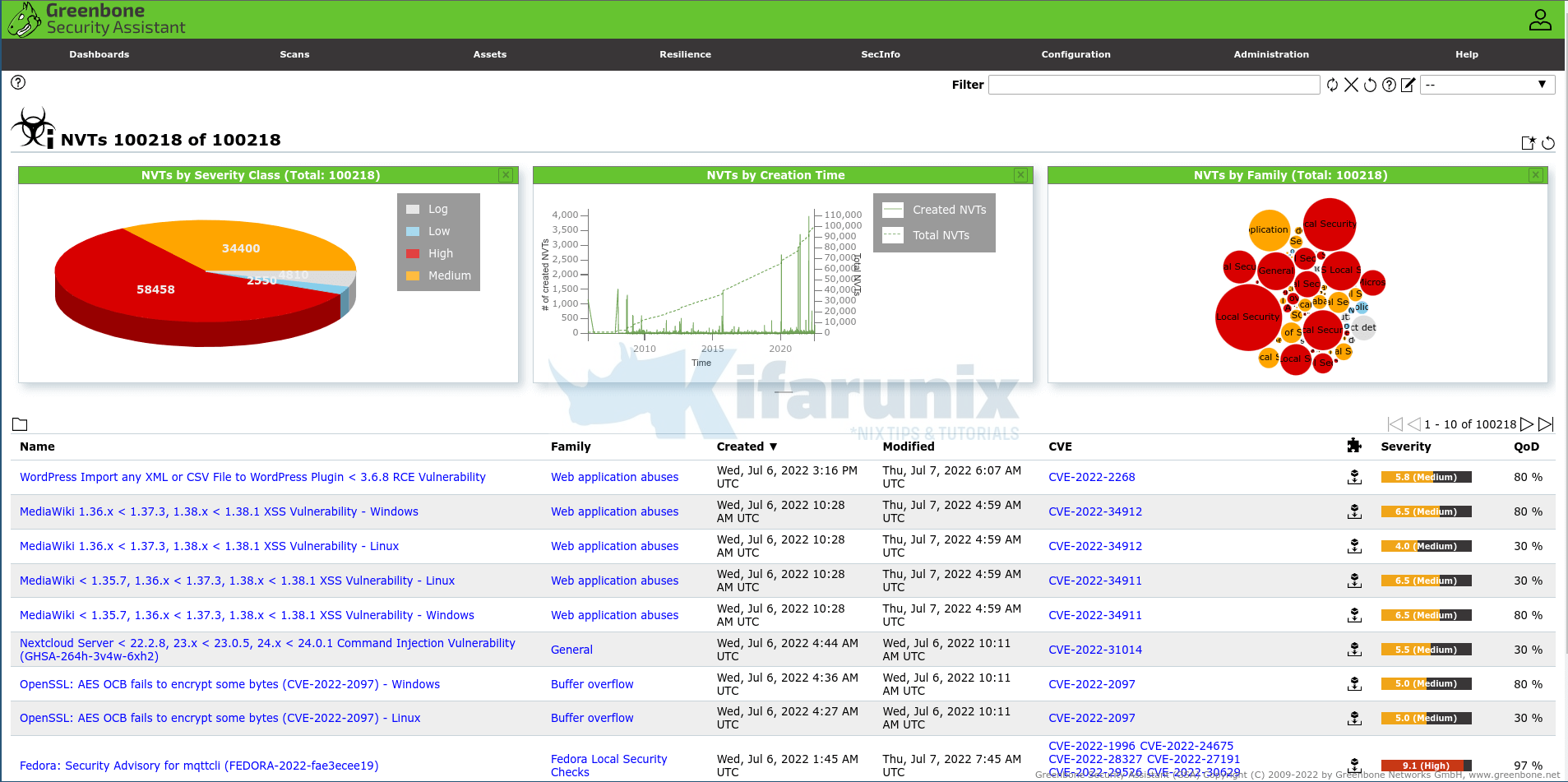The image size is (1568, 782).
Task: Go to previous page of NVT results
Action: click(x=1414, y=424)
